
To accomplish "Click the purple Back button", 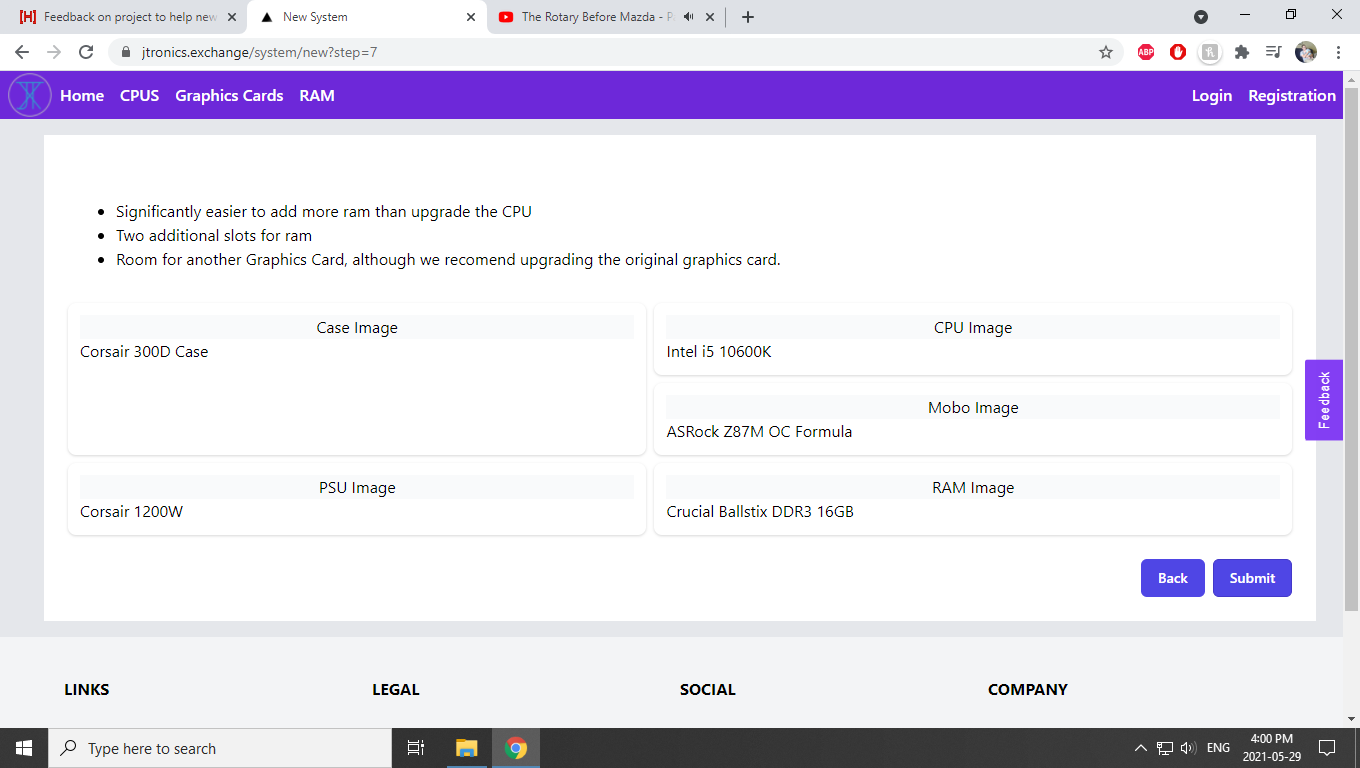I will click(x=1173, y=578).
